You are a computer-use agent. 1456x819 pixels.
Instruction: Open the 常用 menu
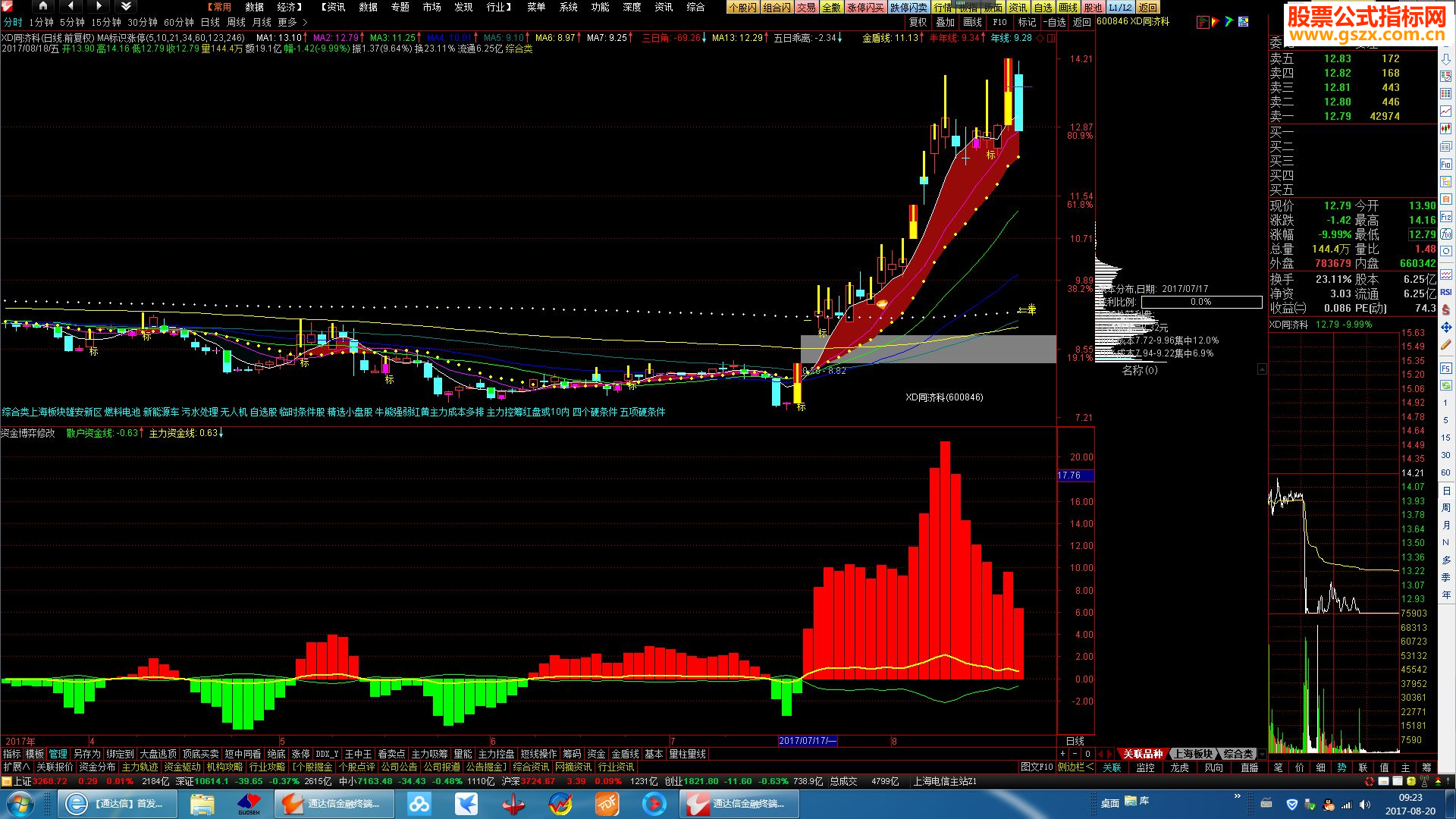(x=220, y=7)
